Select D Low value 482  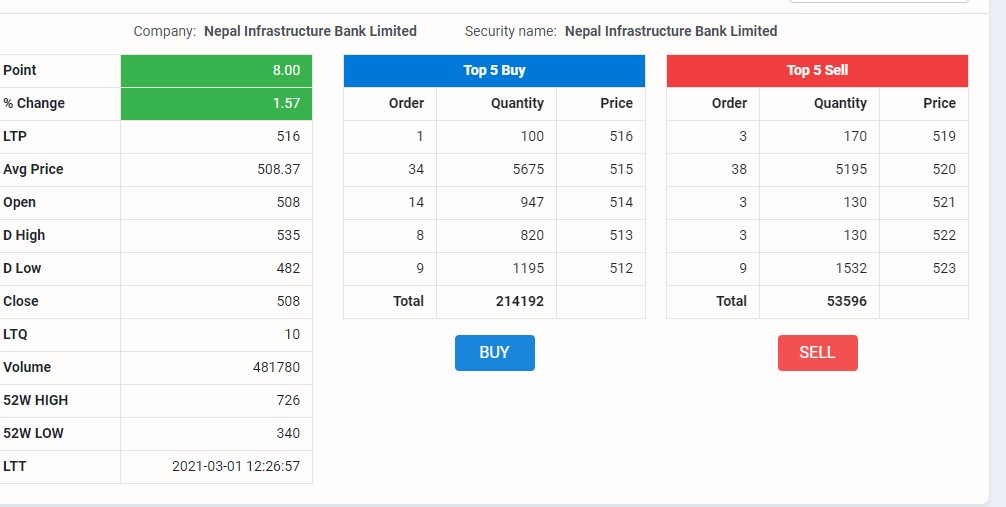pos(288,268)
